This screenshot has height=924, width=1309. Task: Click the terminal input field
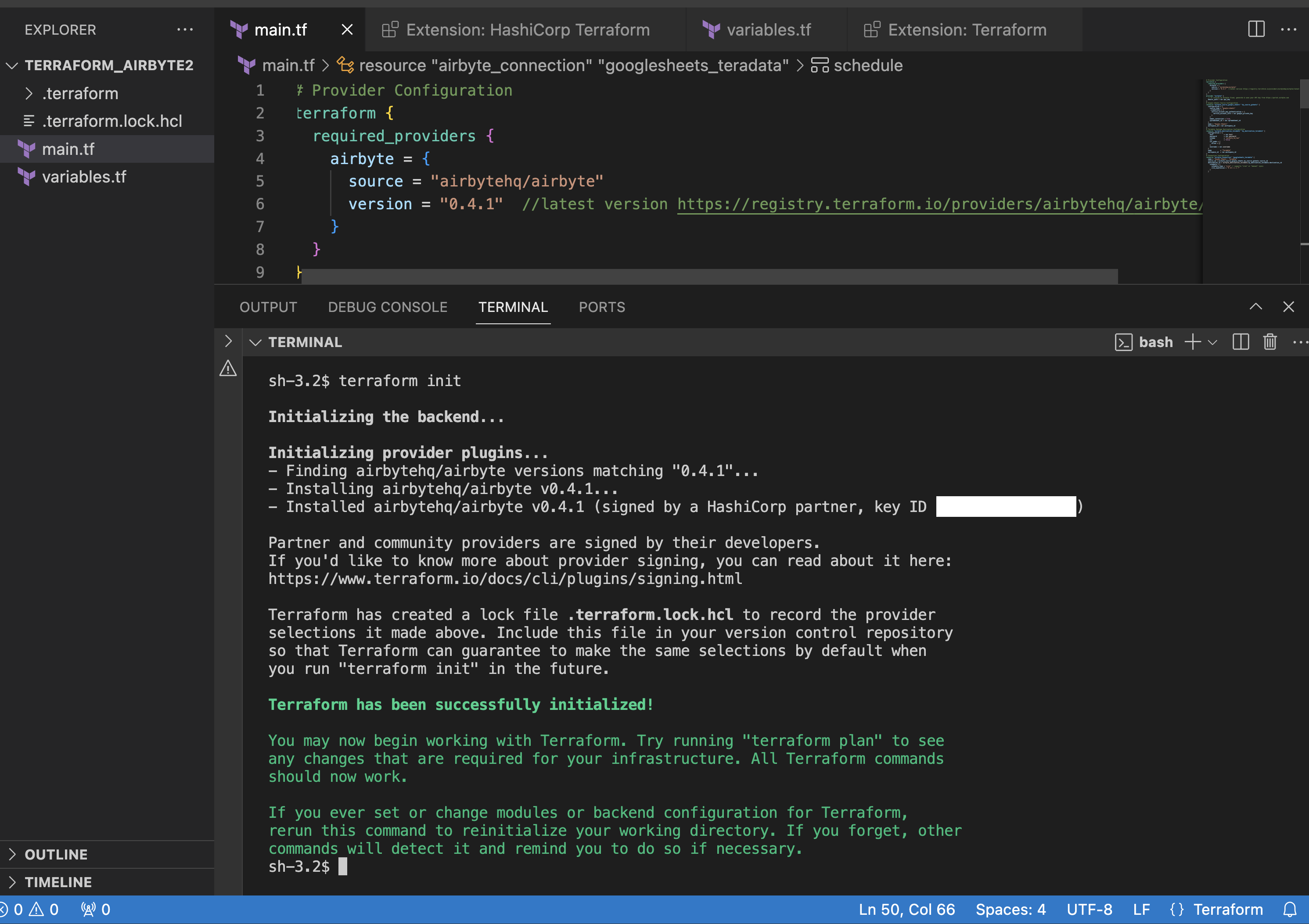click(x=345, y=866)
